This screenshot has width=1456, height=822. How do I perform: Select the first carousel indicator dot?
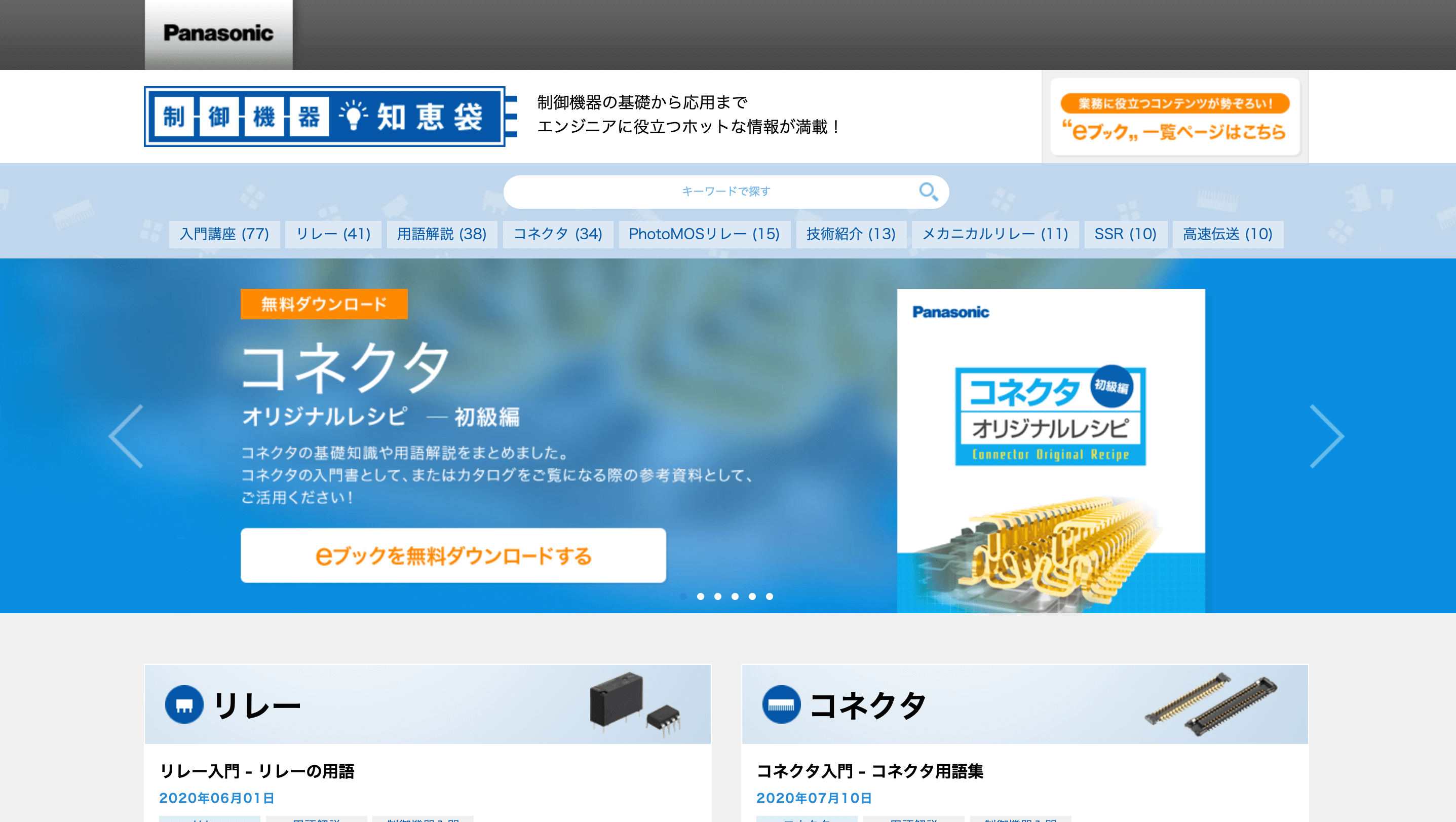[x=683, y=596]
